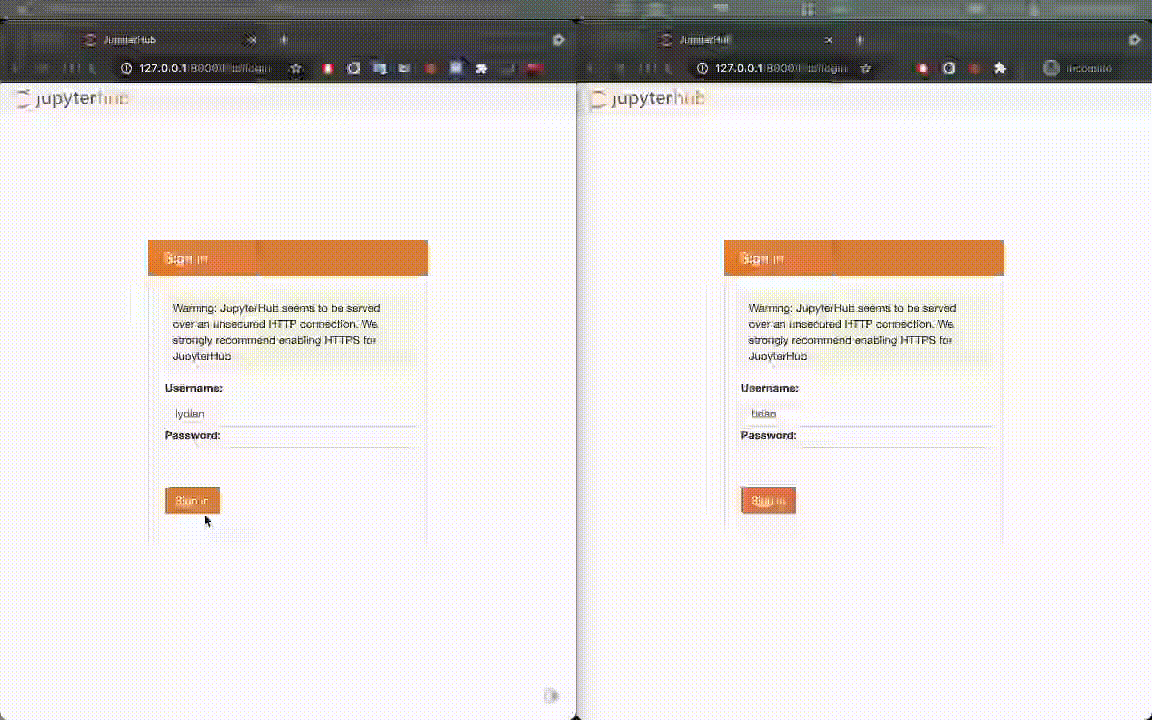Toggle the bookmark star for the login page

point(295,68)
